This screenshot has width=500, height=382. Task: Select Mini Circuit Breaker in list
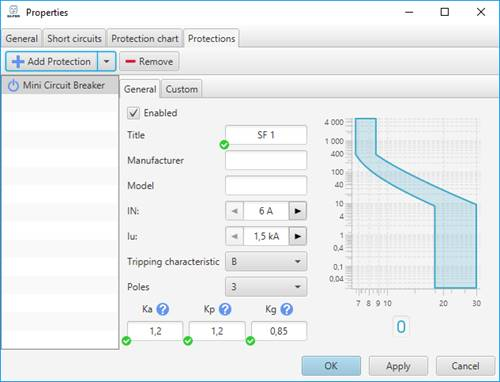[x=60, y=85]
